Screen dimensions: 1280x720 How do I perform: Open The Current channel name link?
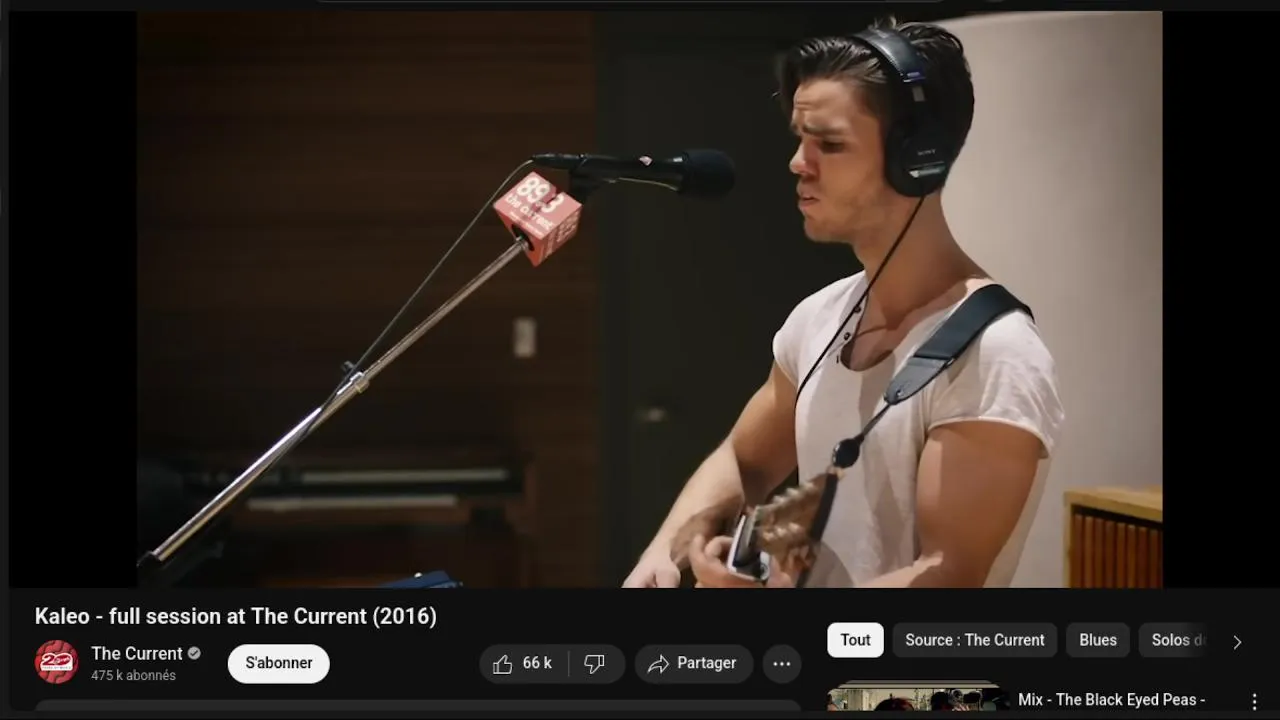137,653
